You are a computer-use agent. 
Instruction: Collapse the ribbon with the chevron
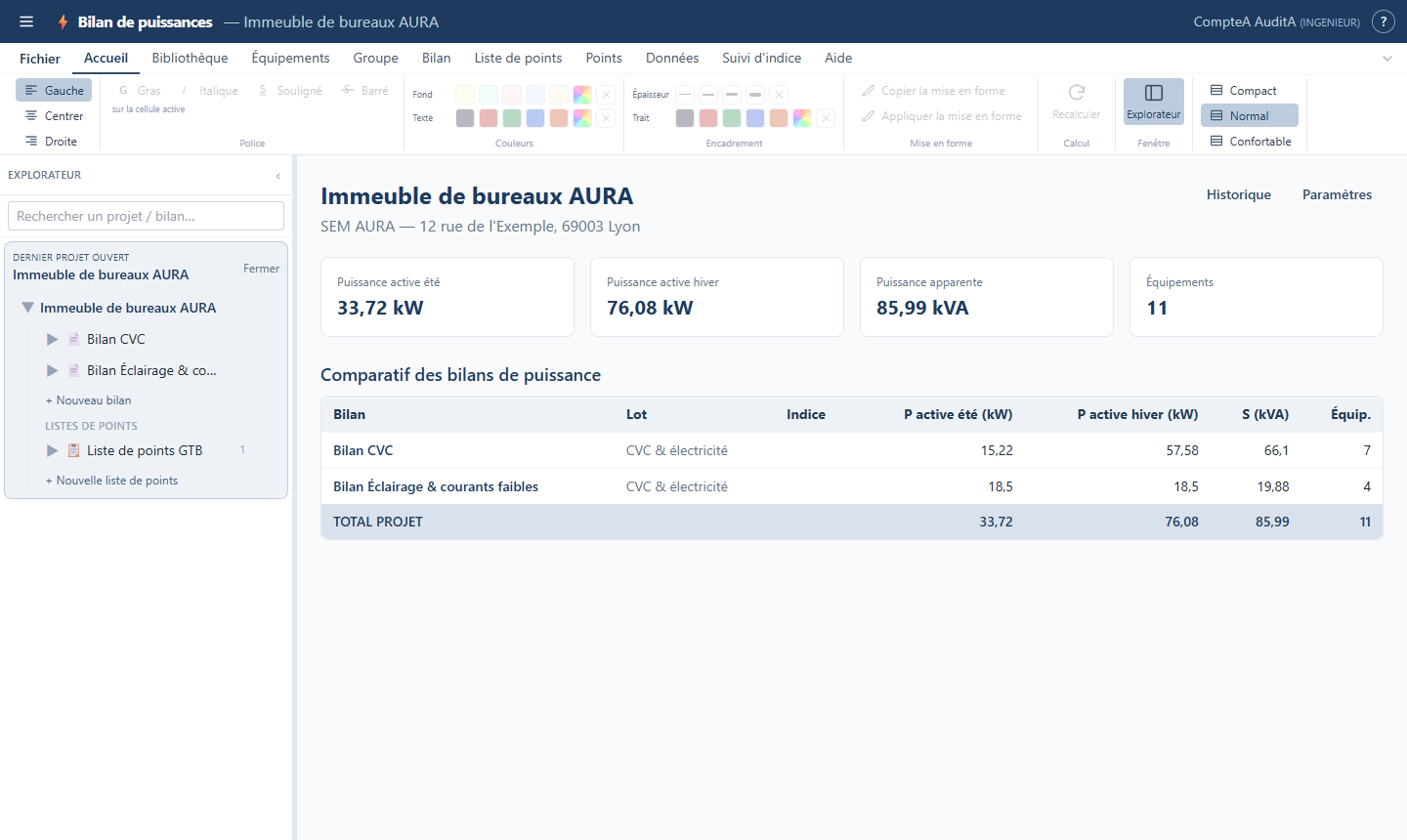pos(1387,59)
